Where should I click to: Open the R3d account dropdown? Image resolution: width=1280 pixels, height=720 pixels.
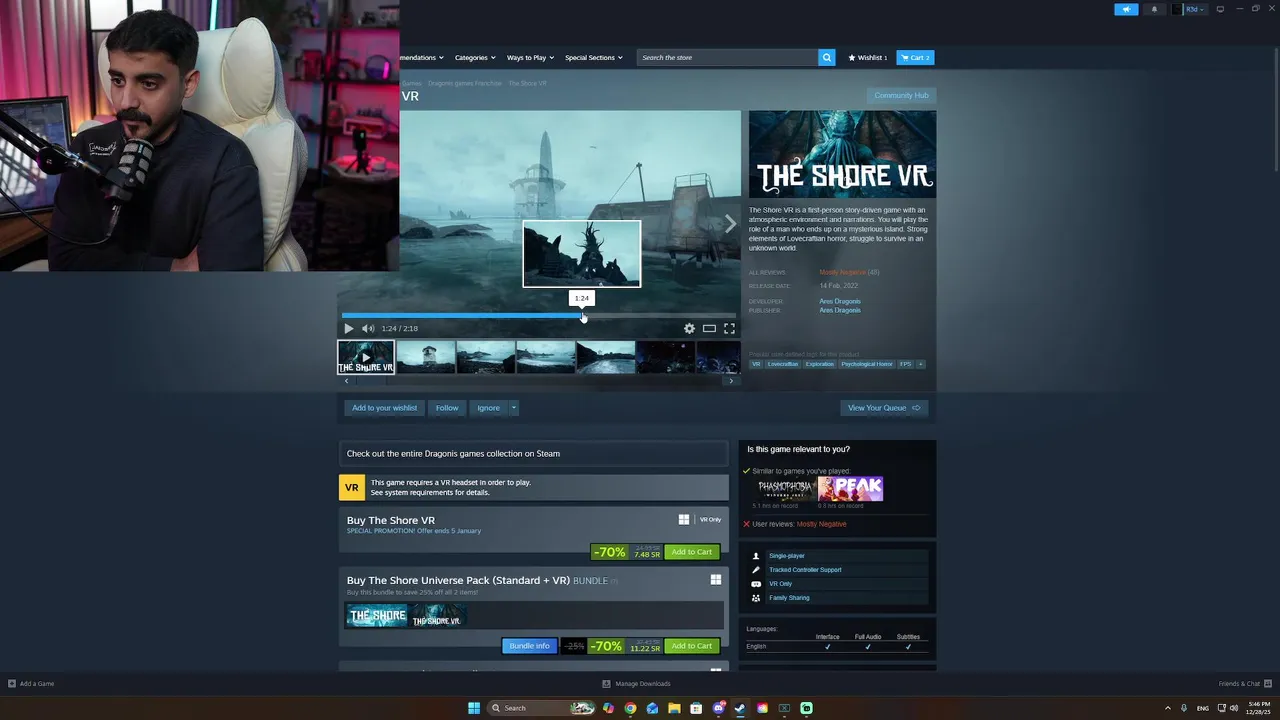click(x=1190, y=9)
